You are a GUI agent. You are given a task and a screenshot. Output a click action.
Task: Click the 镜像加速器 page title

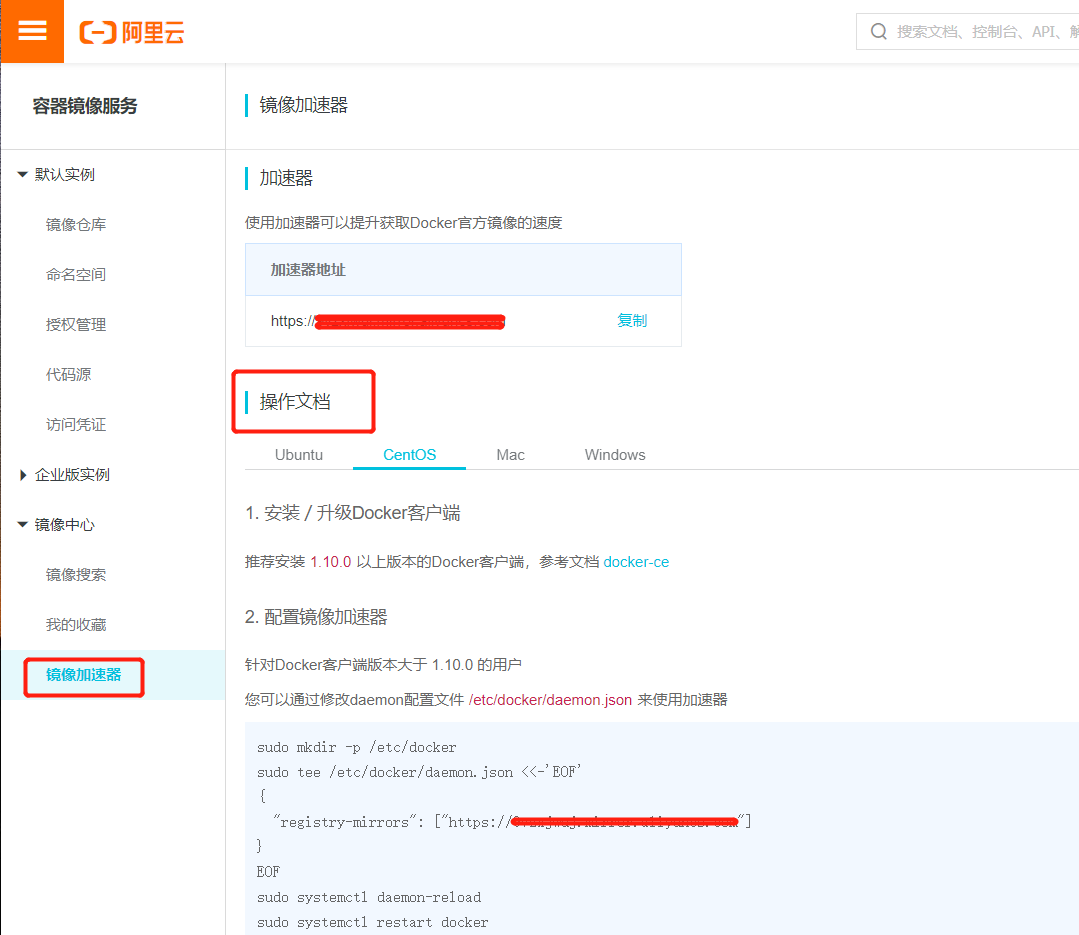[x=303, y=105]
